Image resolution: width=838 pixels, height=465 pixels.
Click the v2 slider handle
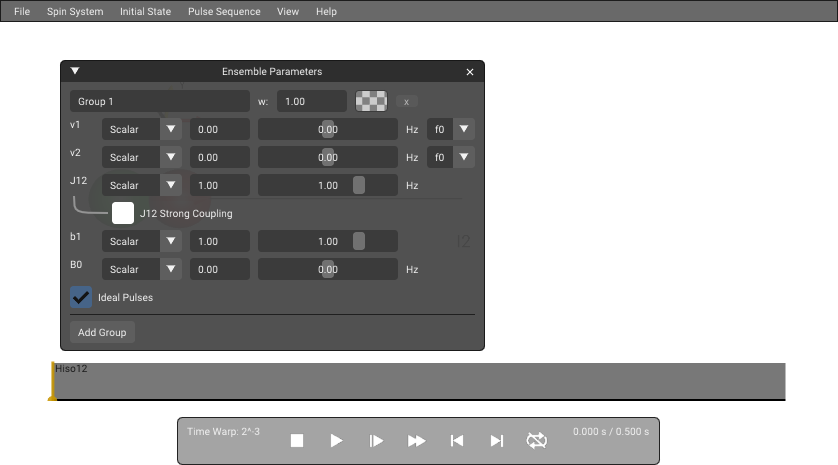[328, 157]
